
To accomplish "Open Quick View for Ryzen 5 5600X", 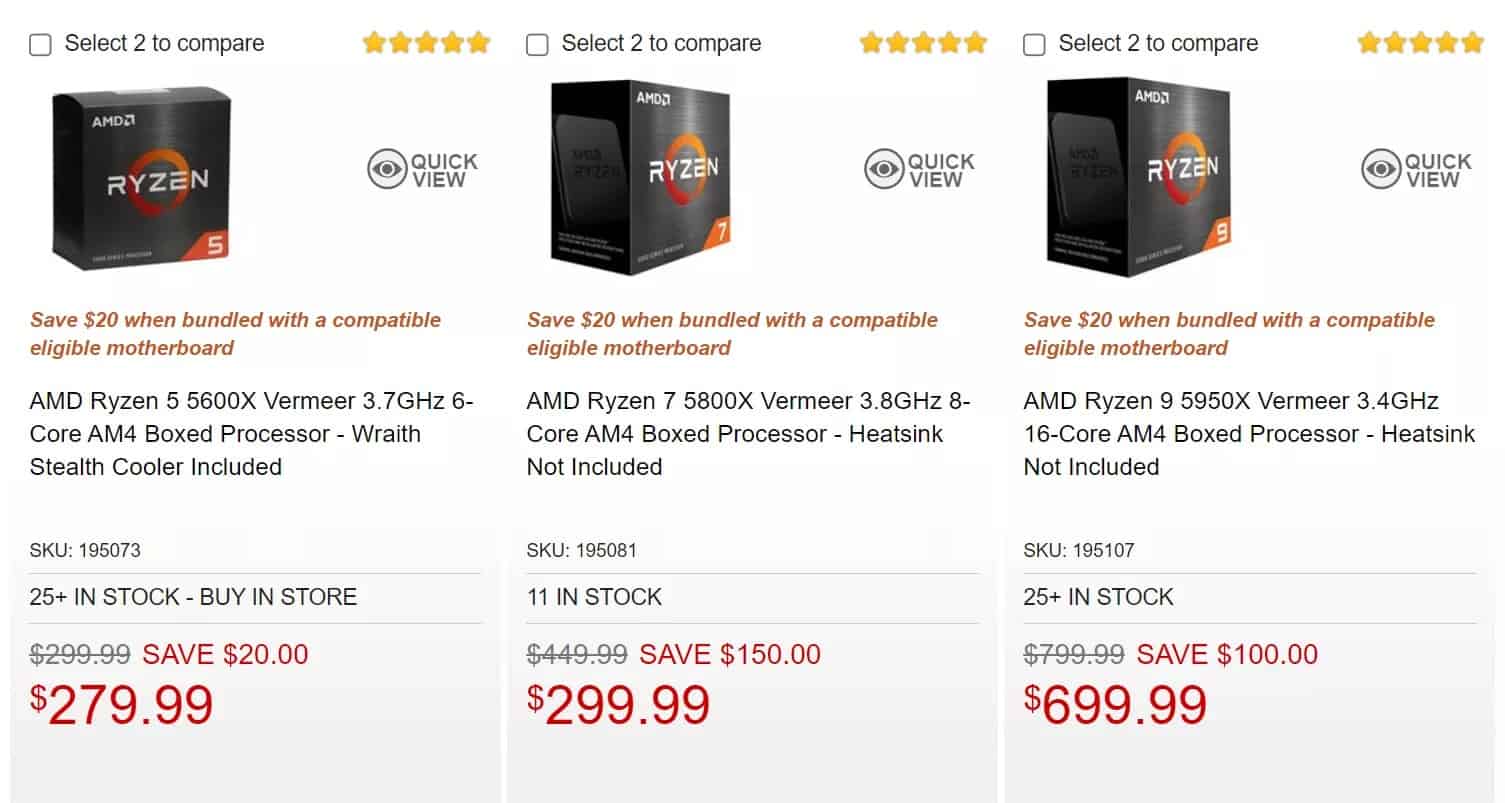I will pyautogui.click(x=423, y=170).
